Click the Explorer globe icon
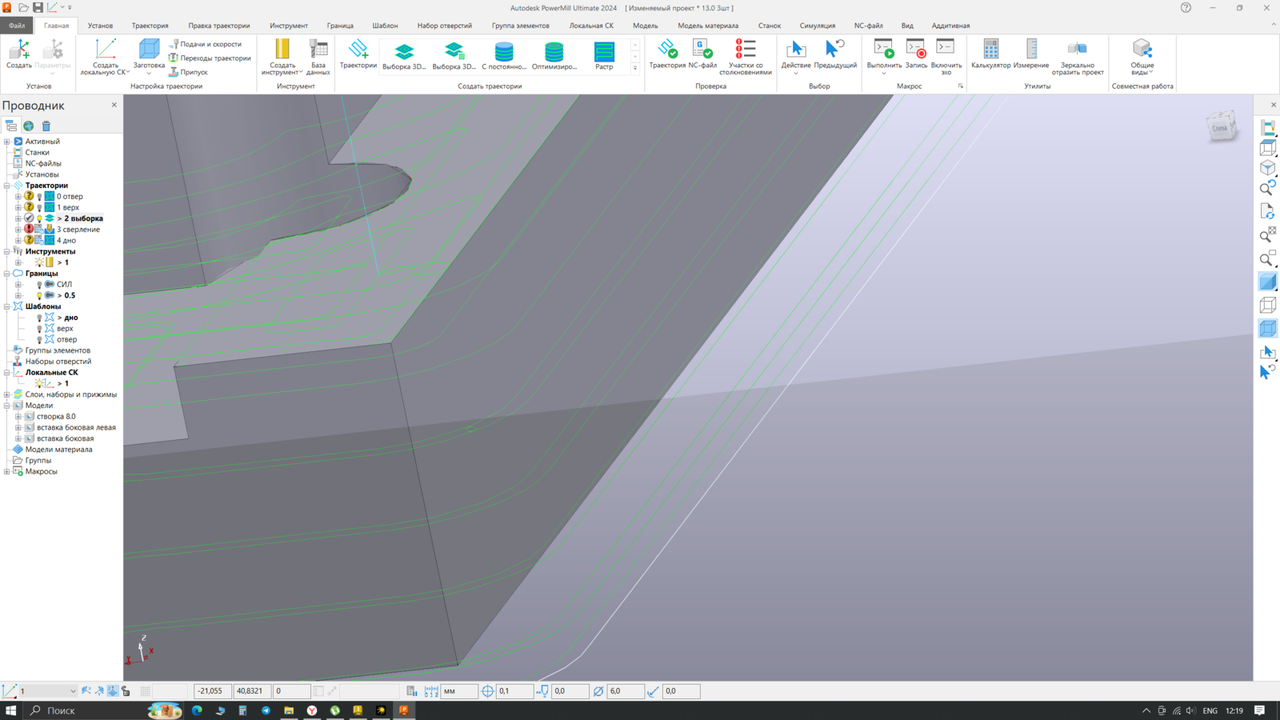 coord(29,126)
